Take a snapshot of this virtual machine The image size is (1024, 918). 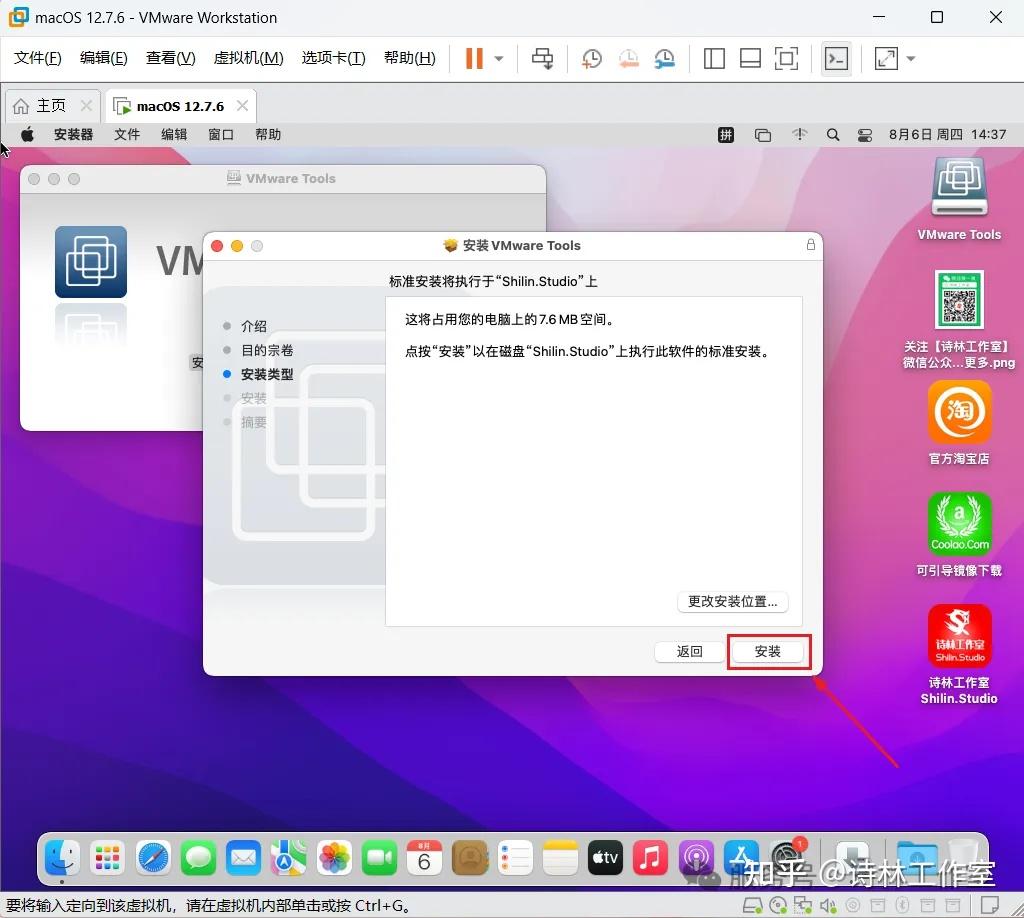pos(592,58)
